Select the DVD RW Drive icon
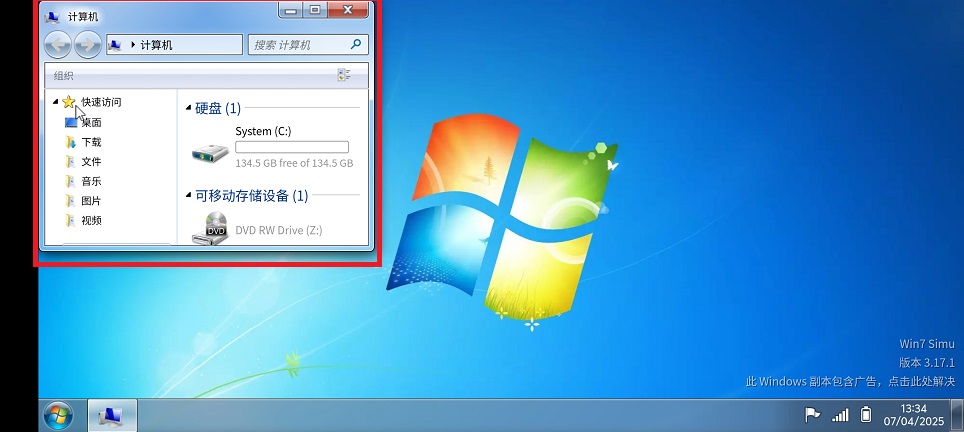 [x=210, y=228]
